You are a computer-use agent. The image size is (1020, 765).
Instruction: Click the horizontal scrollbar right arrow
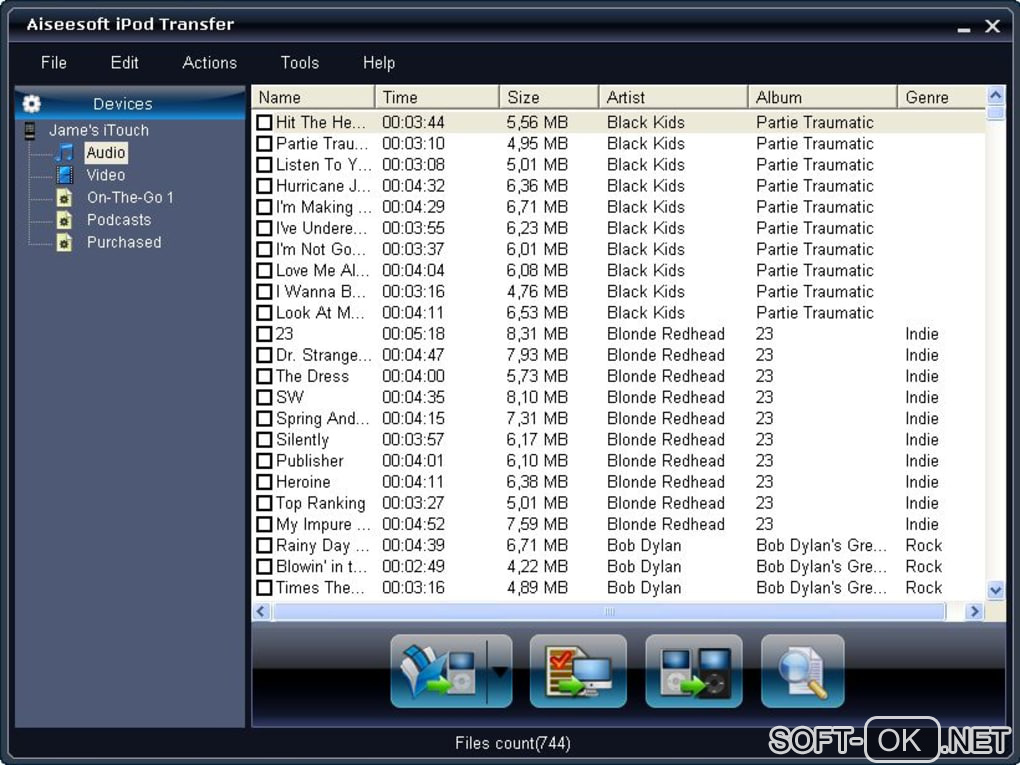[x=974, y=611]
